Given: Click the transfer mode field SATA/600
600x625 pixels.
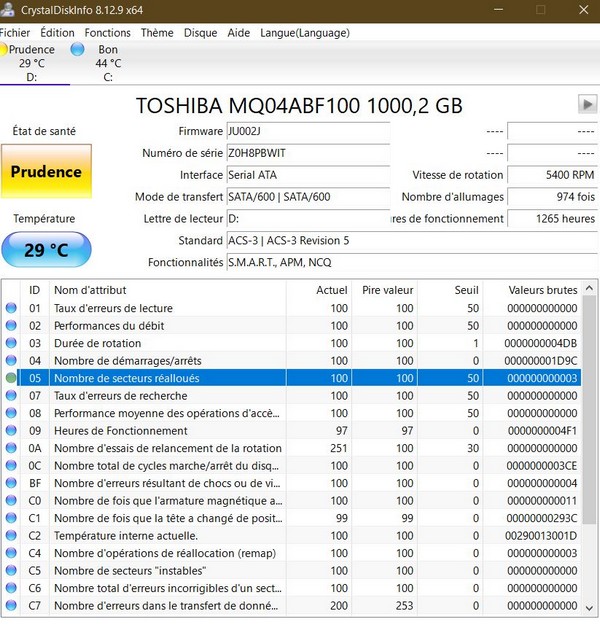Looking at the screenshot, I should [x=308, y=197].
